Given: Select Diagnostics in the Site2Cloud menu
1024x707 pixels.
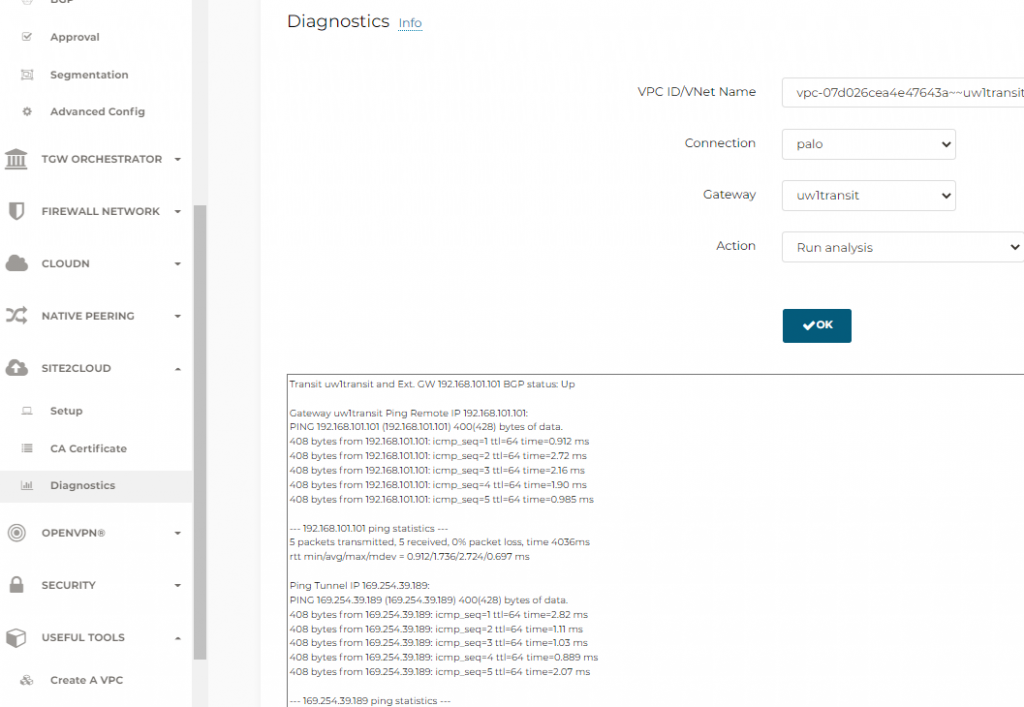Looking at the screenshot, I should tap(82, 485).
